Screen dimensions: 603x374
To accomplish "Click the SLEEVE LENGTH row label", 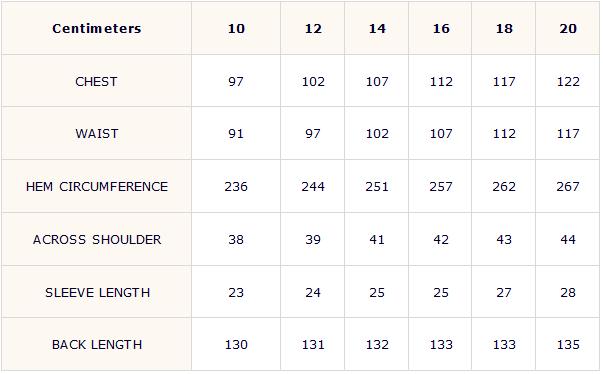I will (x=97, y=293).
